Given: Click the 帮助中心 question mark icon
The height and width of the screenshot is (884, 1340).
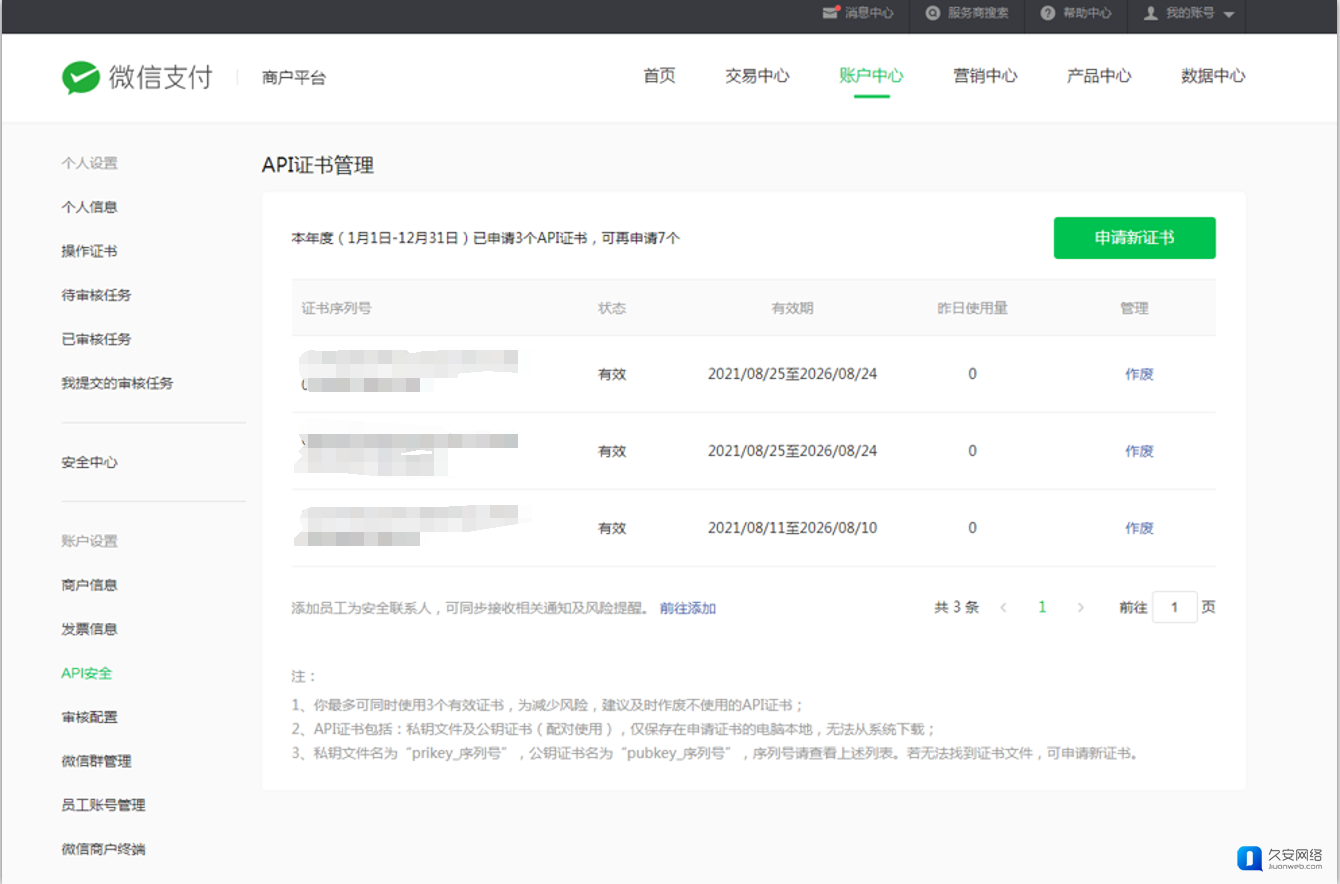Looking at the screenshot, I should click(1048, 13).
